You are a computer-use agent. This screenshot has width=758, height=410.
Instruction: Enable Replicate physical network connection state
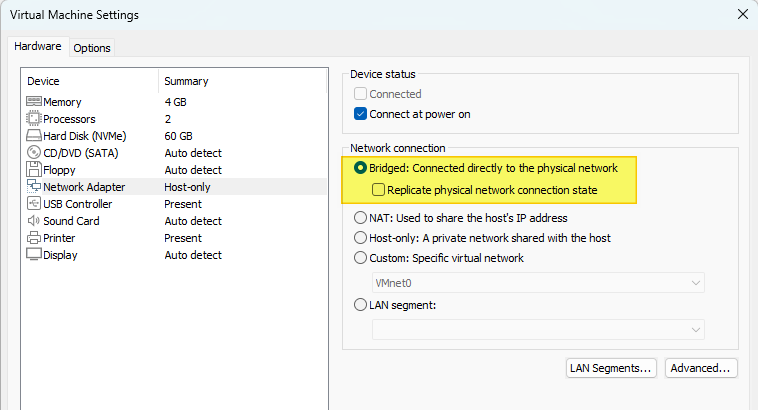[379, 190]
